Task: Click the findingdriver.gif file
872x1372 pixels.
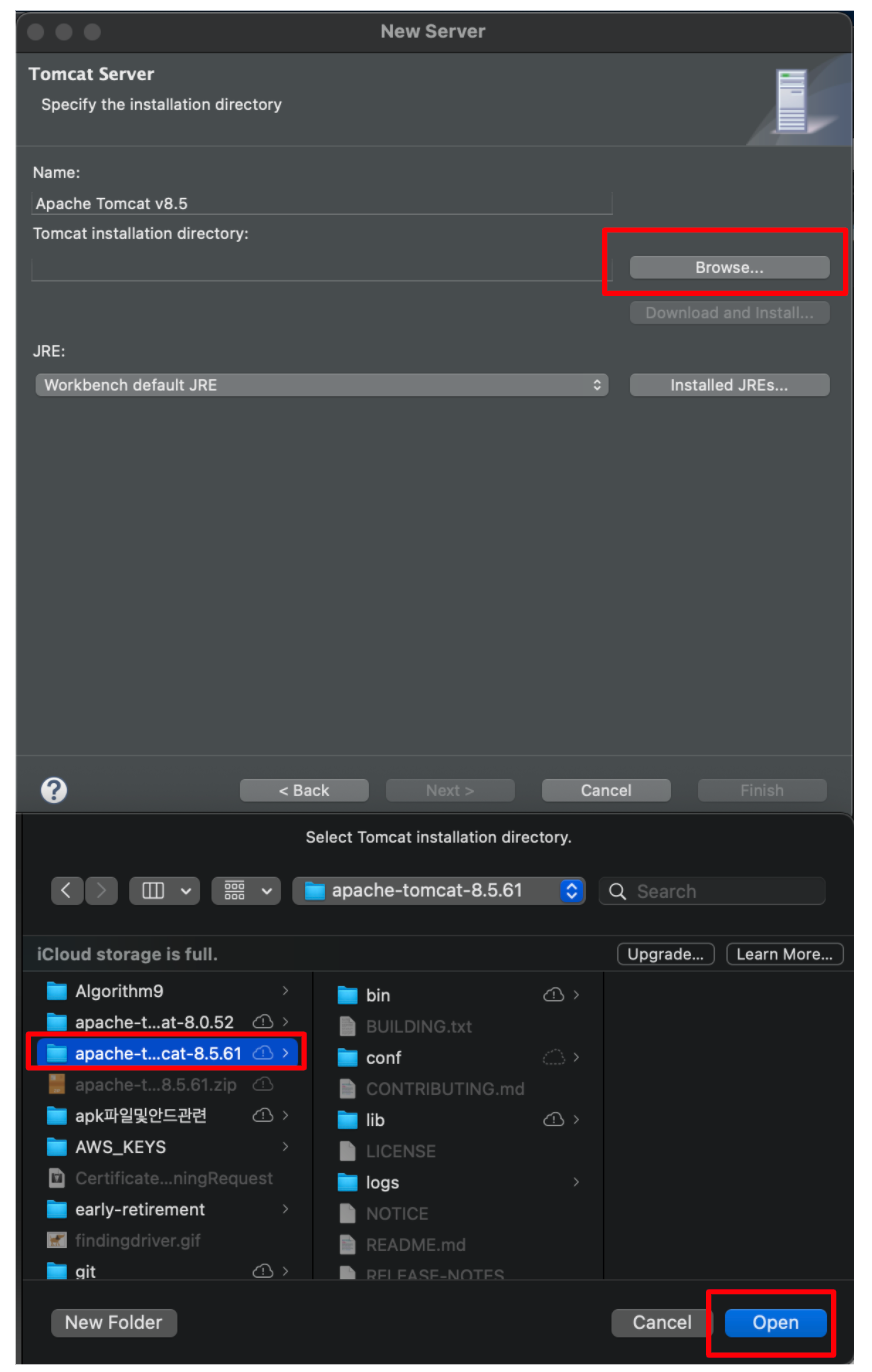Action: pos(170,1240)
